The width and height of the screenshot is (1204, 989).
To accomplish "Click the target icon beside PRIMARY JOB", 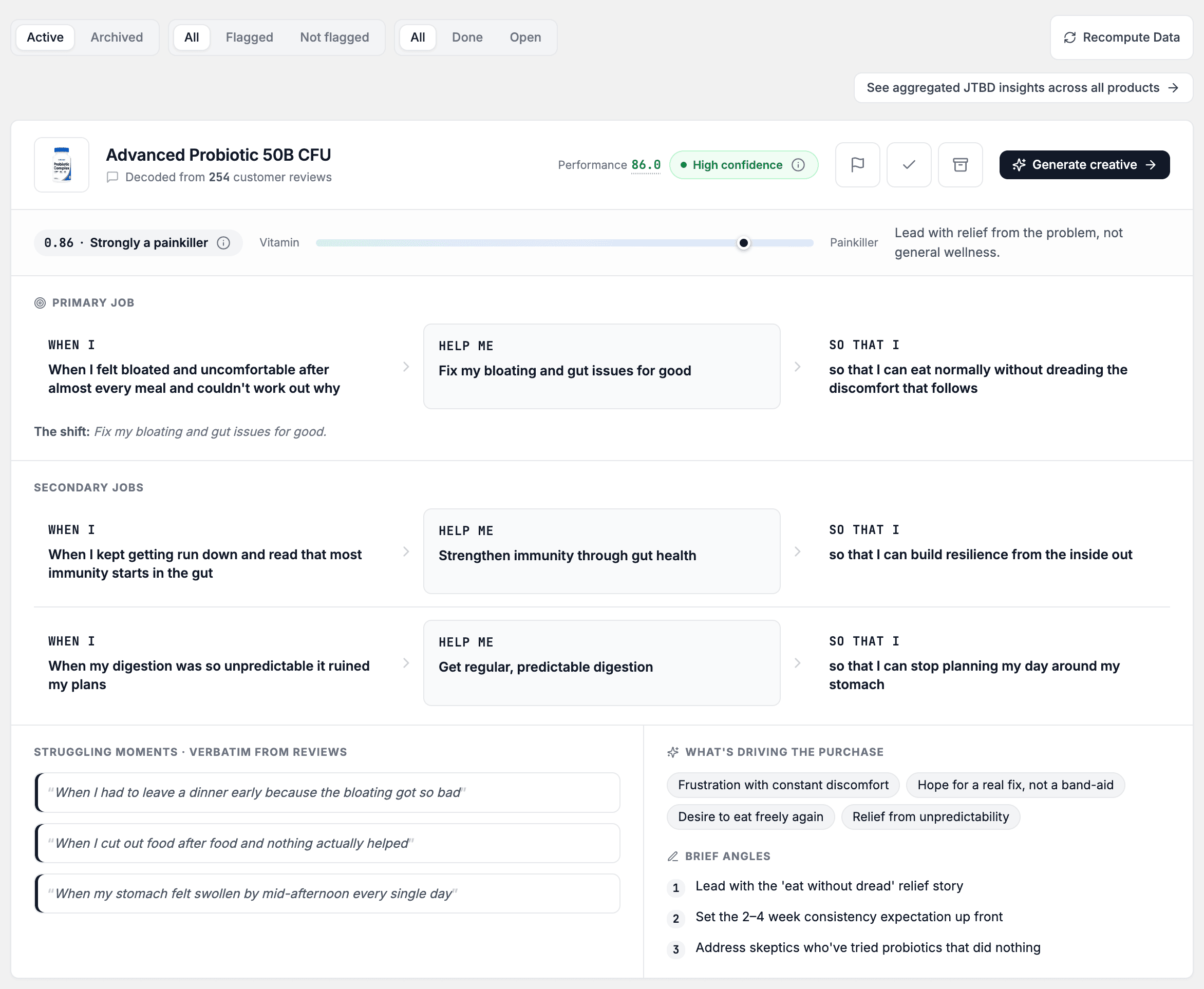I will pyautogui.click(x=40, y=303).
